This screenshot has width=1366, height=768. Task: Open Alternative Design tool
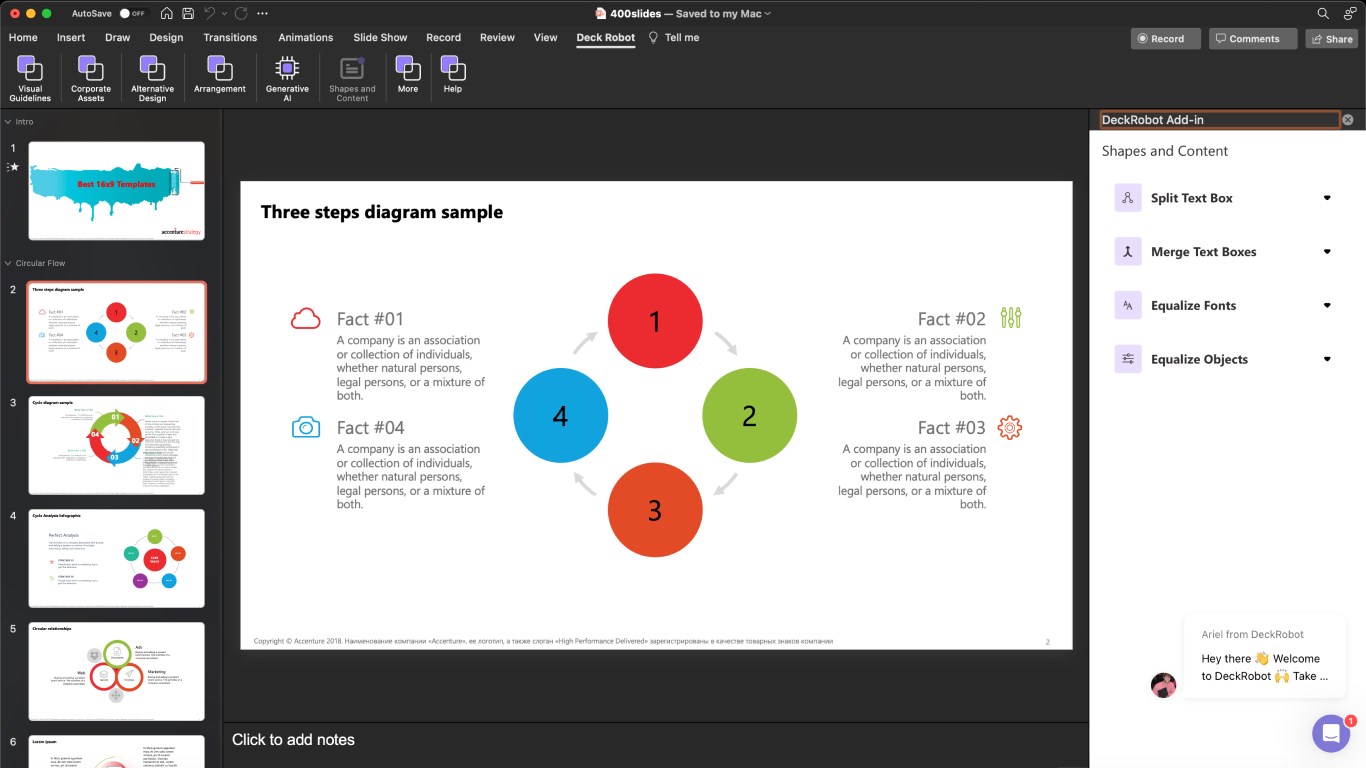152,78
